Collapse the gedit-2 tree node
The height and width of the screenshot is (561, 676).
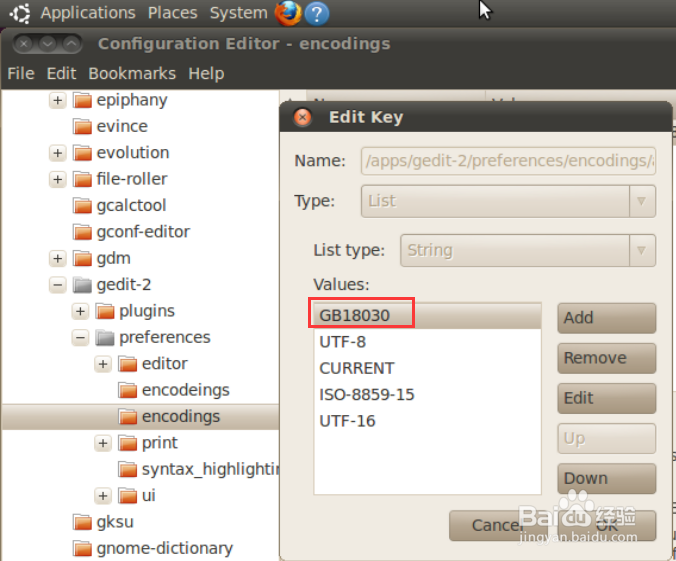point(57,285)
